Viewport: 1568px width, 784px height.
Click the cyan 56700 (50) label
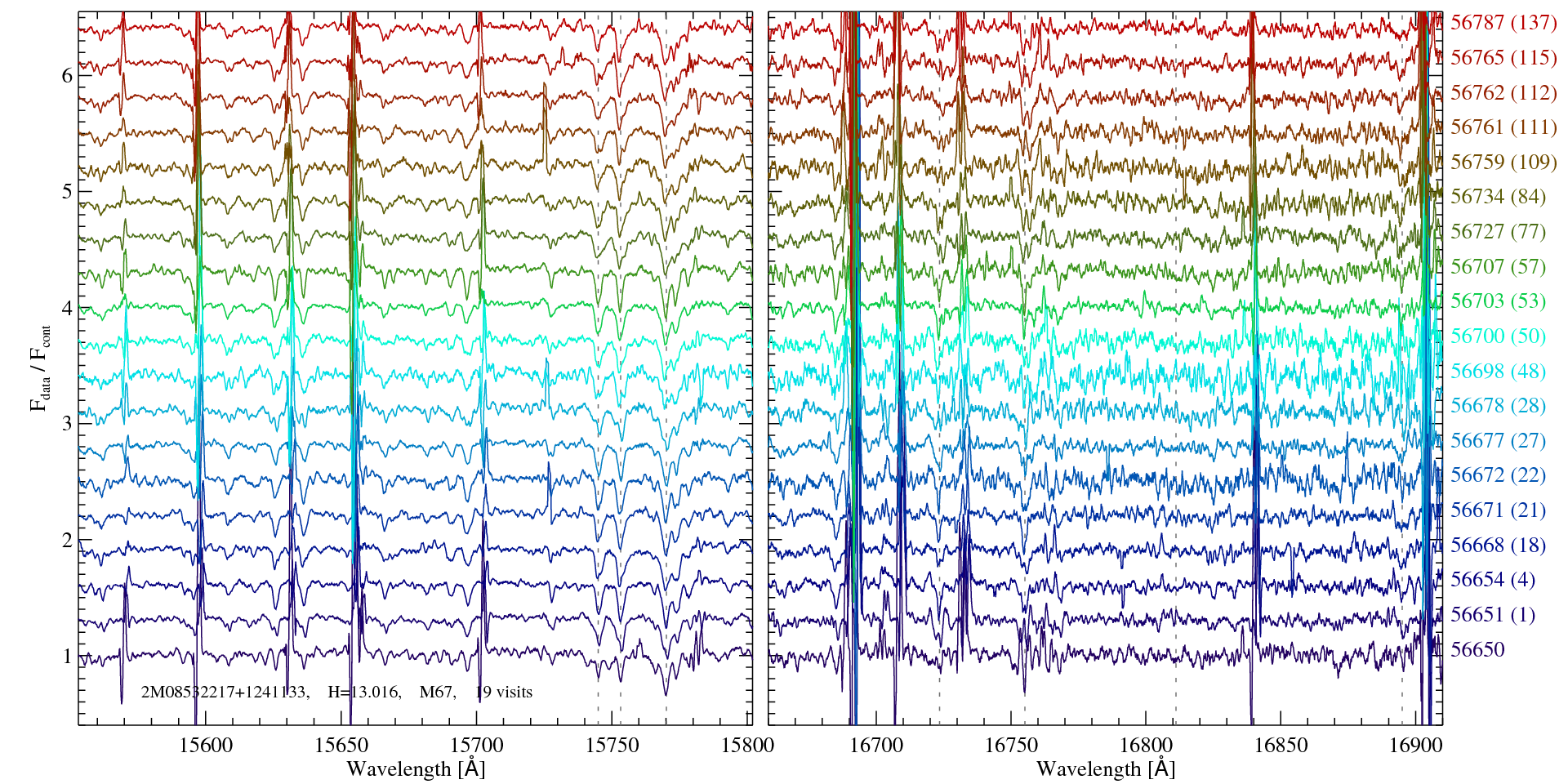click(x=1498, y=336)
